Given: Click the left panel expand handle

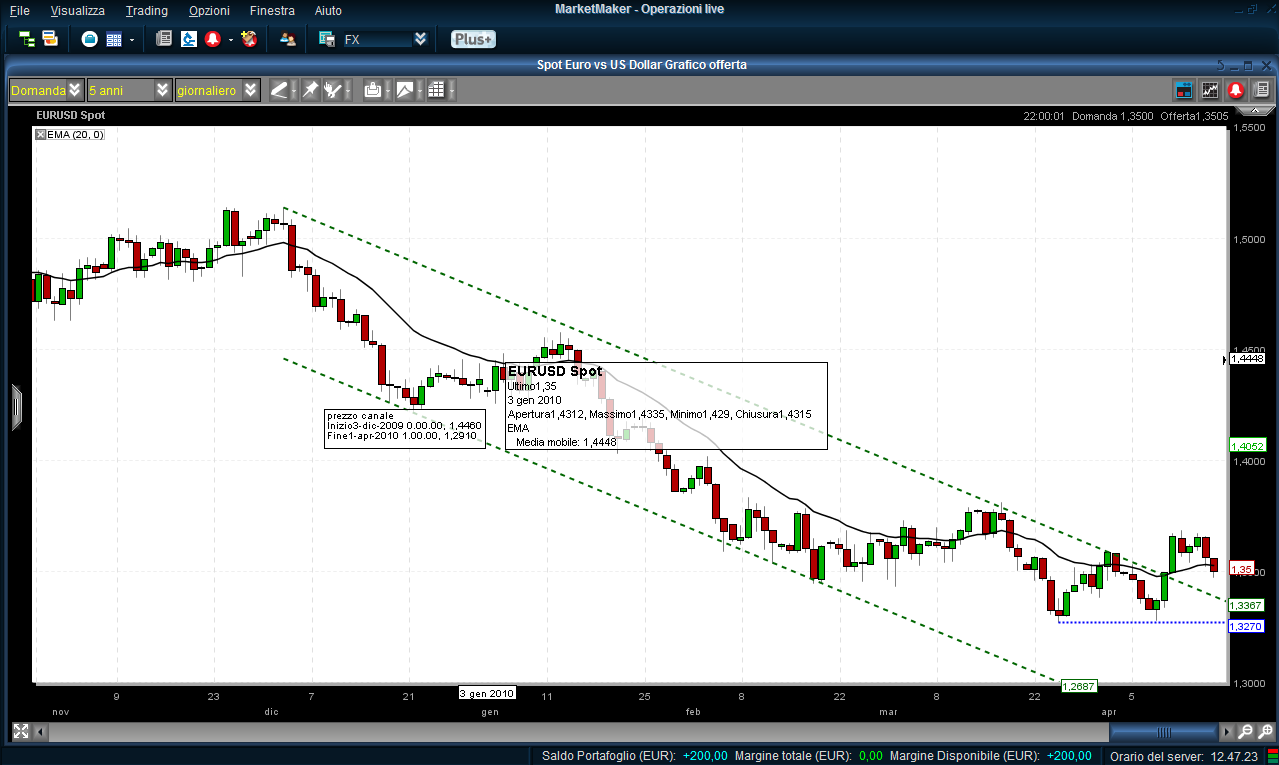Looking at the screenshot, I should (x=16, y=406).
